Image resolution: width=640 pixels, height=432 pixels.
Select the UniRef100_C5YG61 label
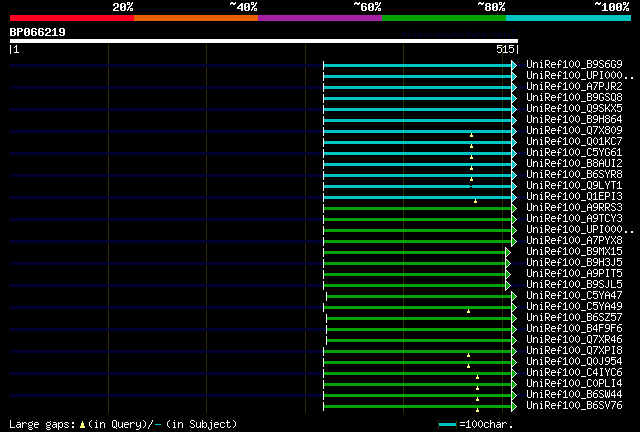pos(574,153)
